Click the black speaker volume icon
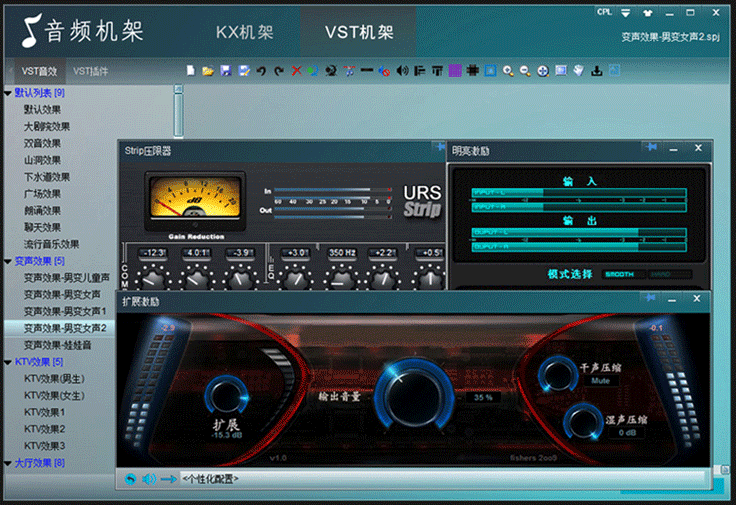Image resolution: width=736 pixels, height=505 pixels. tap(402, 71)
